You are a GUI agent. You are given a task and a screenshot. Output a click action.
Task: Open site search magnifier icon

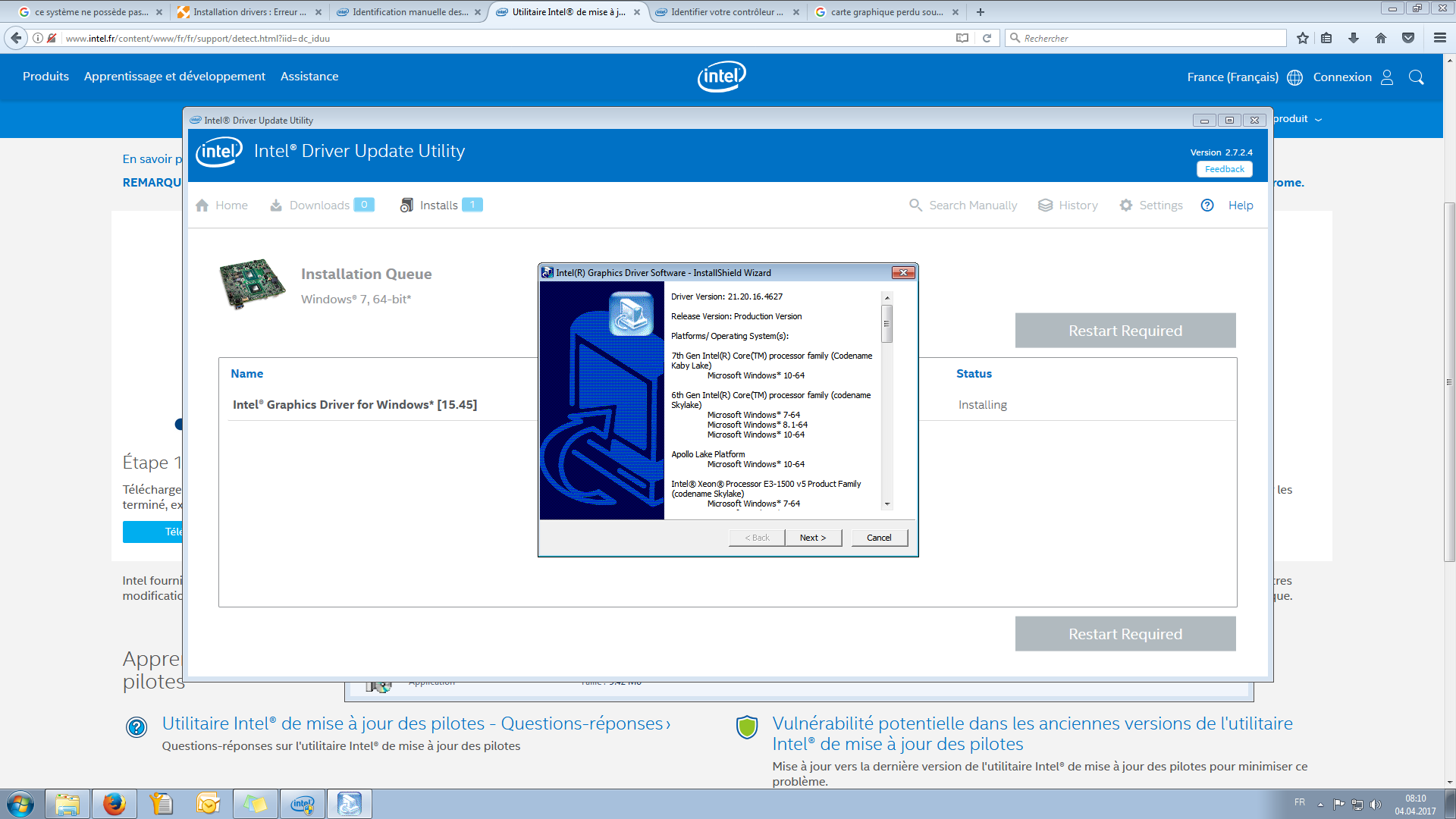pos(1416,77)
